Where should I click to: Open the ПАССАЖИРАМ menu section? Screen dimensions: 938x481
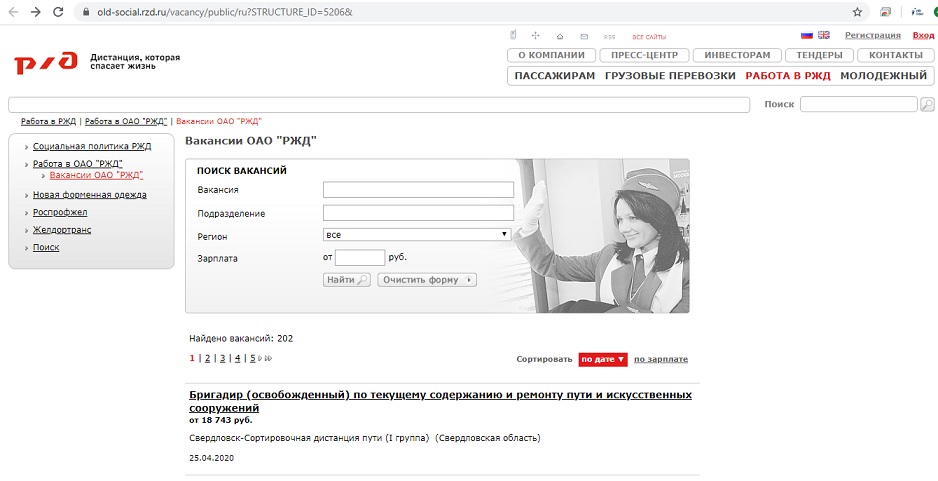[555, 76]
